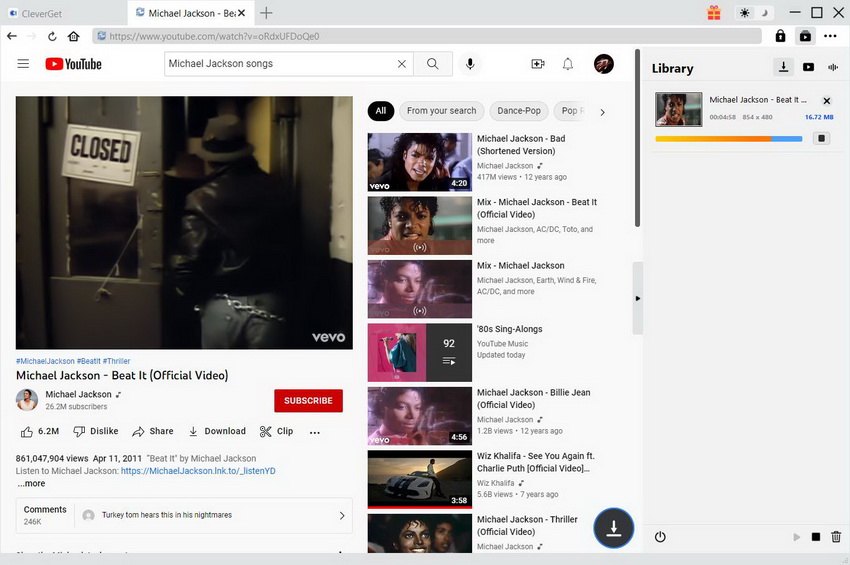Click the red SUBSCRIBE button
850x565 pixels.
coord(308,401)
